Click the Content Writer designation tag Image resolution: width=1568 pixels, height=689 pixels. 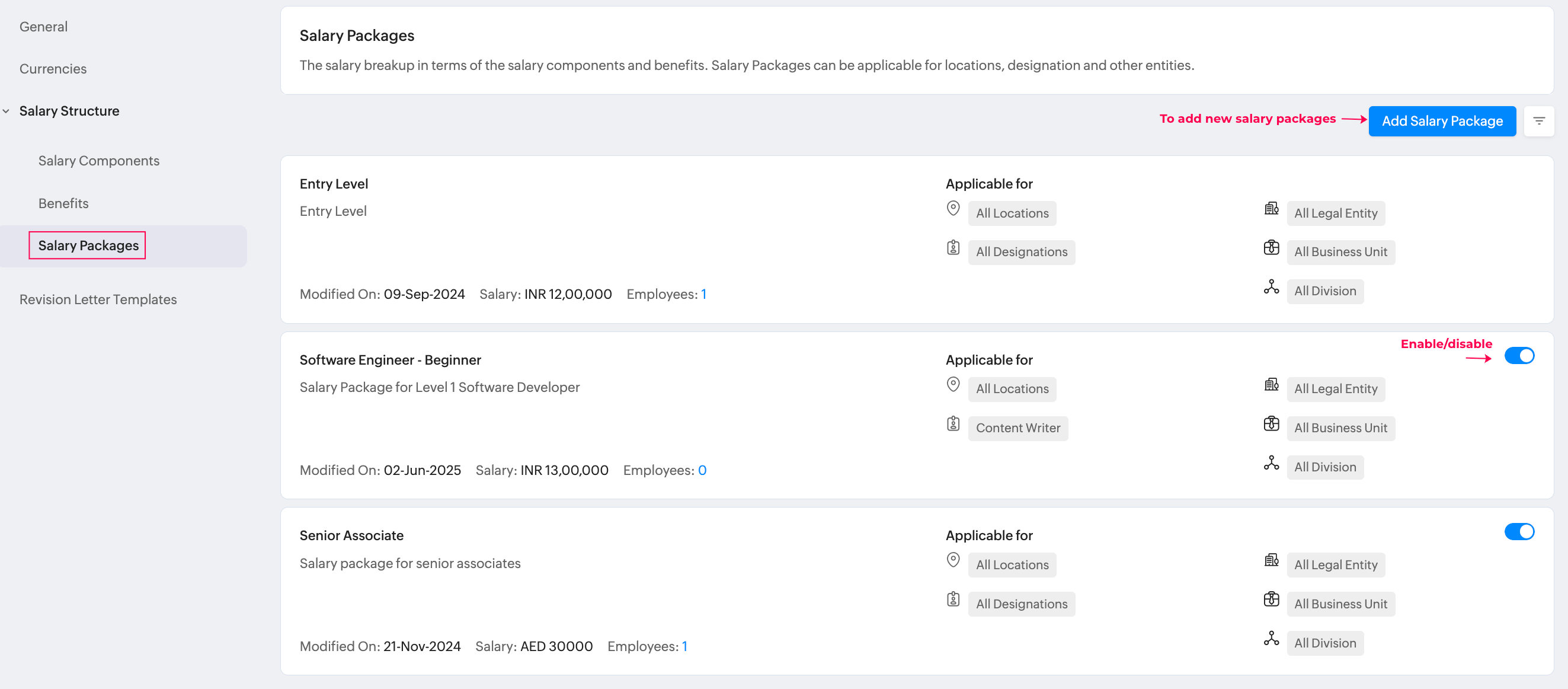(1017, 428)
